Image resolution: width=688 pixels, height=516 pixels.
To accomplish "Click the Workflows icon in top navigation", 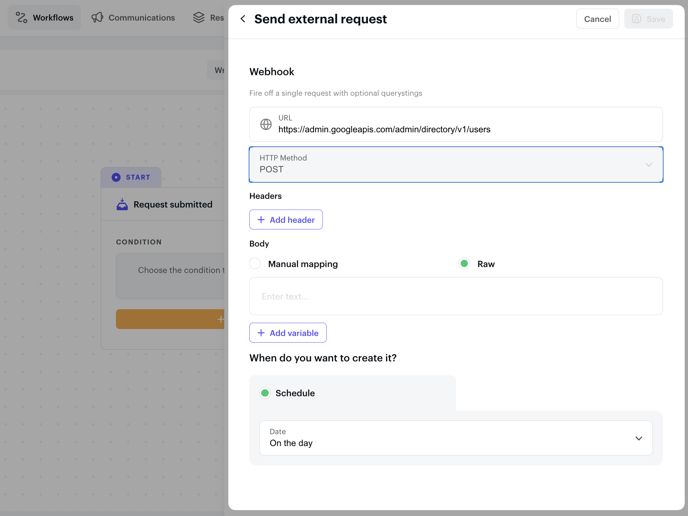I will pos(22,18).
